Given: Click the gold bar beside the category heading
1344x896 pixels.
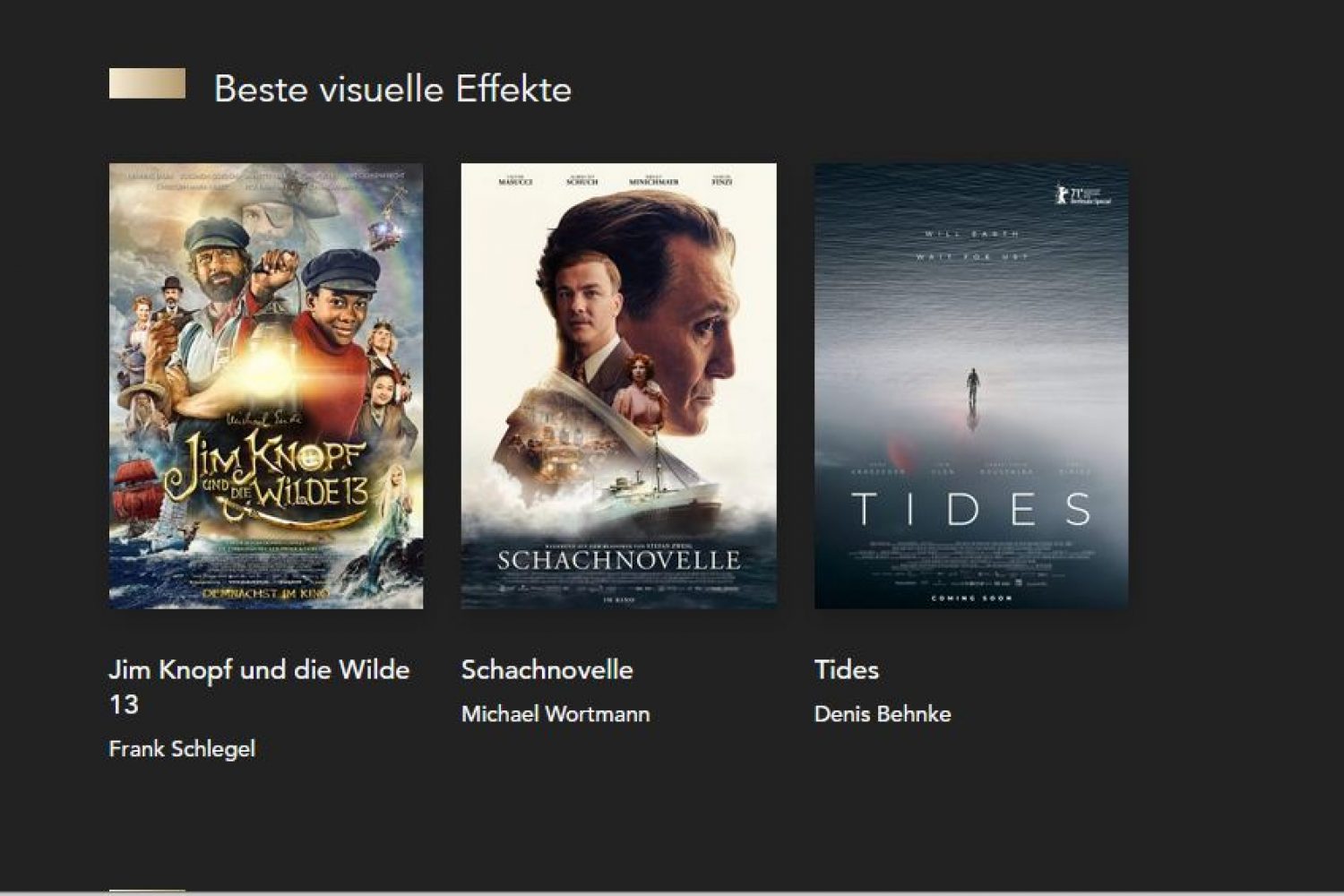Looking at the screenshot, I should 147,83.
